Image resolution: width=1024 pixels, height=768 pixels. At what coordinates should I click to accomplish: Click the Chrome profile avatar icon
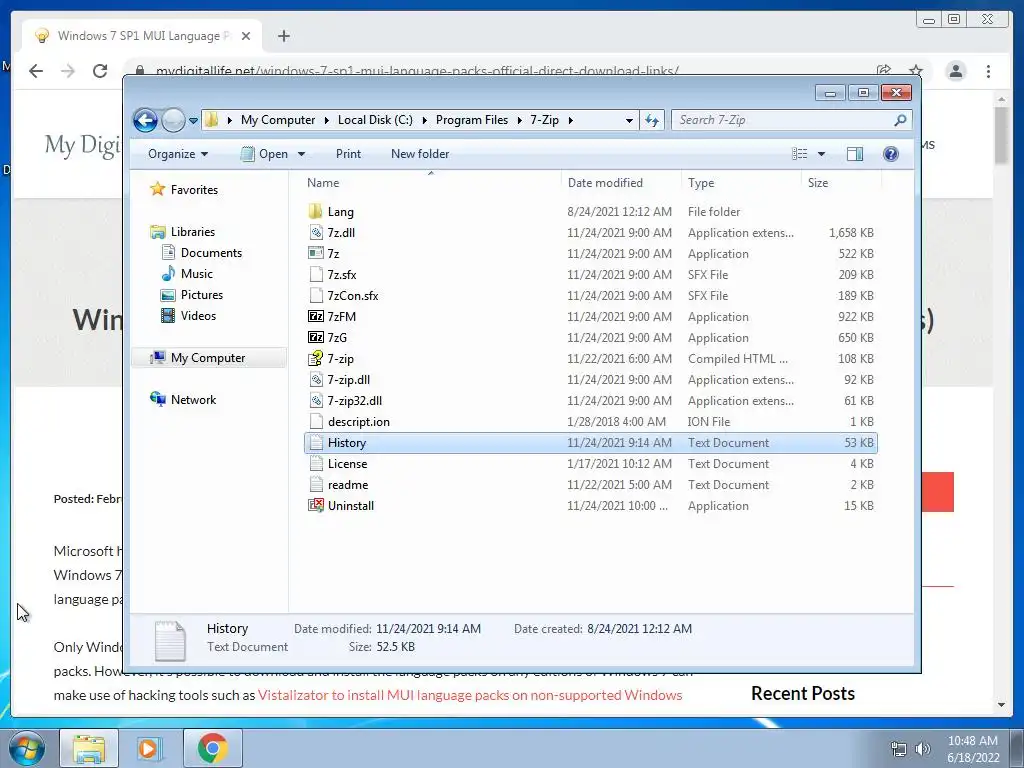(955, 71)
